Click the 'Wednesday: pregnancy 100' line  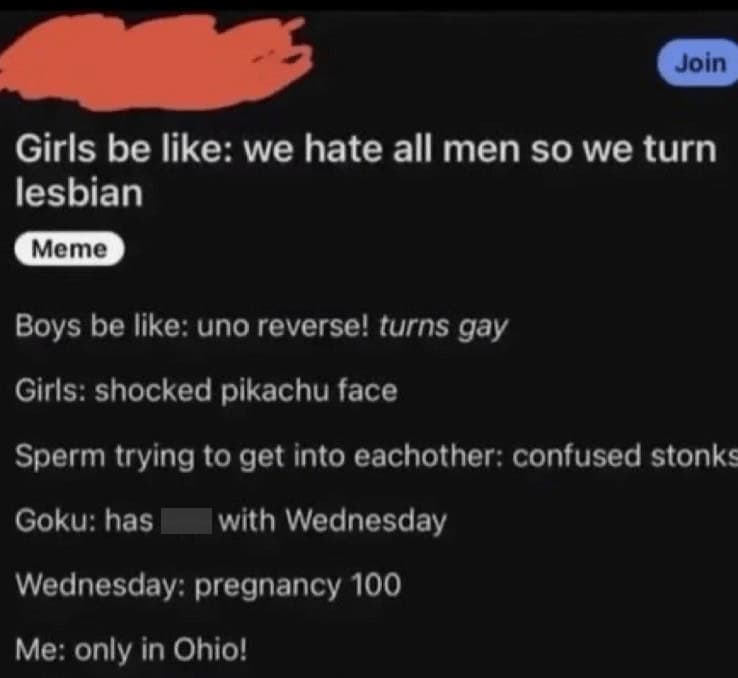point(208,586)
